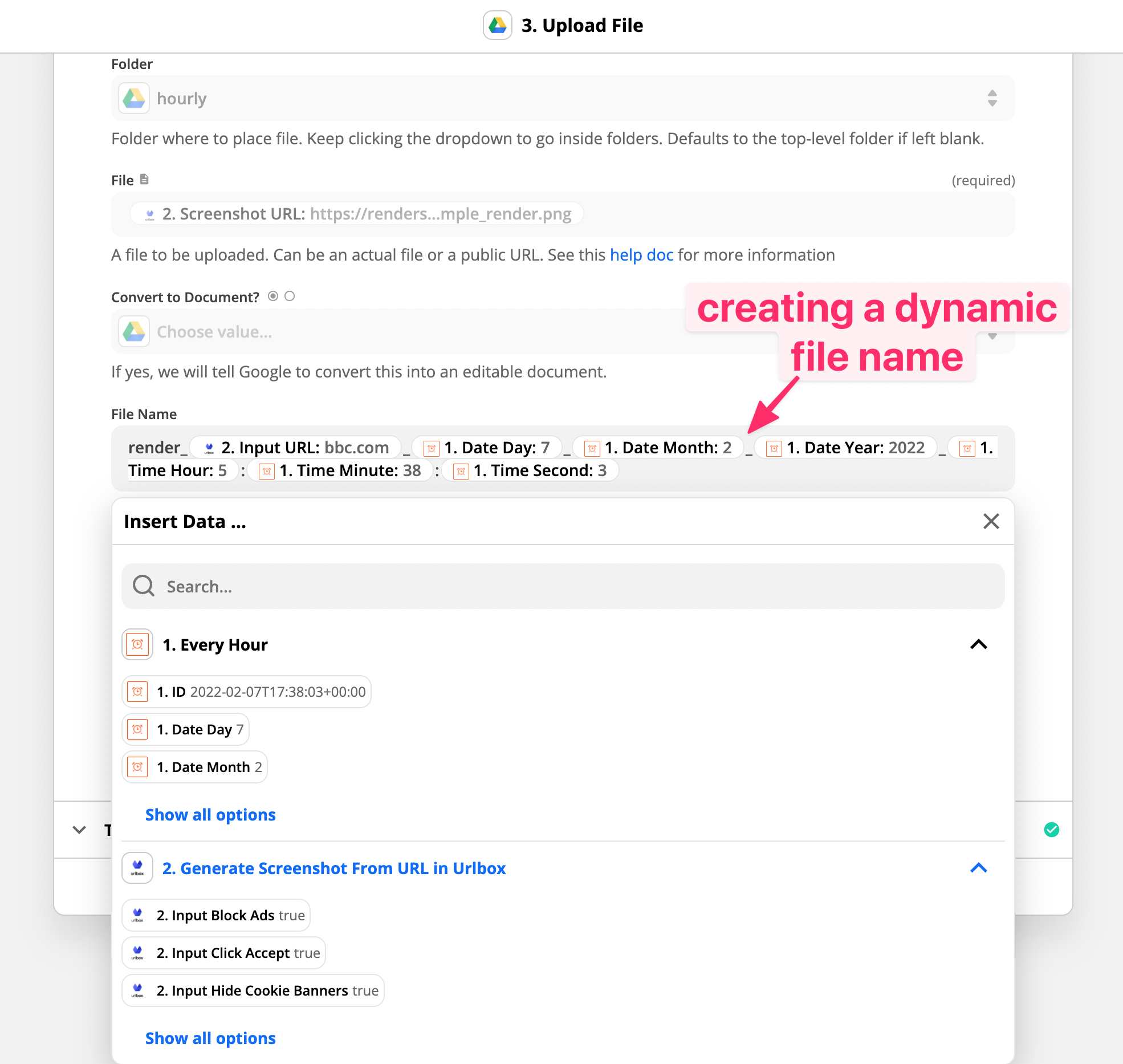Viewport: 1123px width, 1064px height.
Task: Click the Google Drive icon in the Choose value field
Action: pyautogui.click(x=133, y=331)
